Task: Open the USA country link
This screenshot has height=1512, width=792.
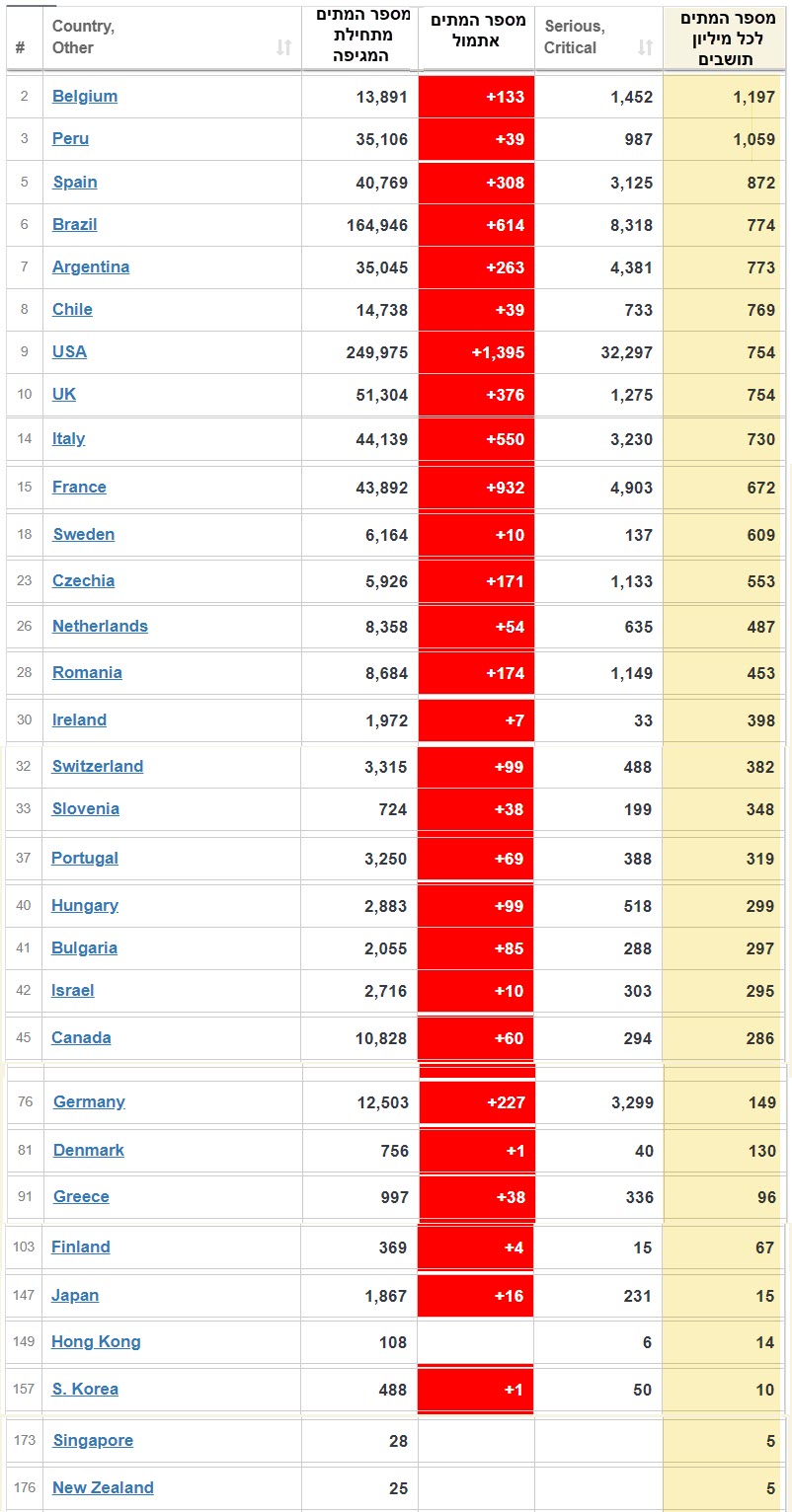Action: point(69,351)
